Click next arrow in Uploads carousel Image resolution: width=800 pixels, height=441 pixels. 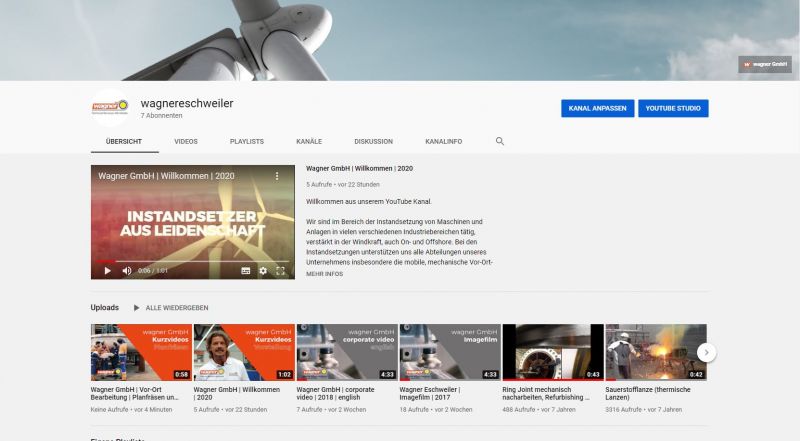(x=707, y=352)
